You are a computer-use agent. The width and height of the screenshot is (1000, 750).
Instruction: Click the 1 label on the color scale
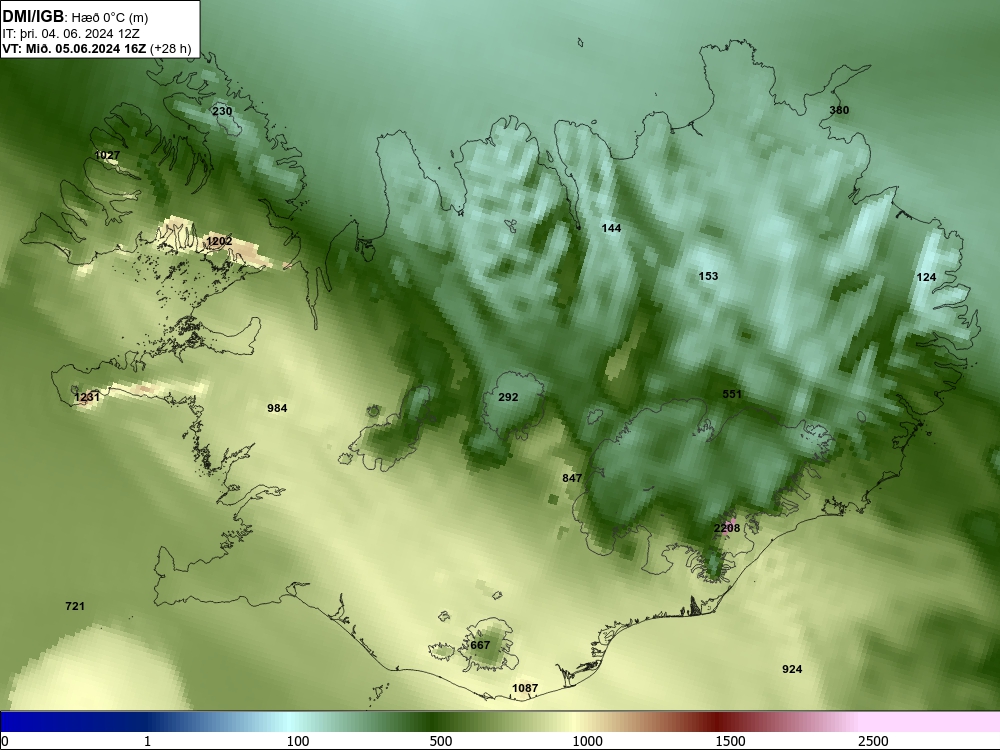[147, 741]
